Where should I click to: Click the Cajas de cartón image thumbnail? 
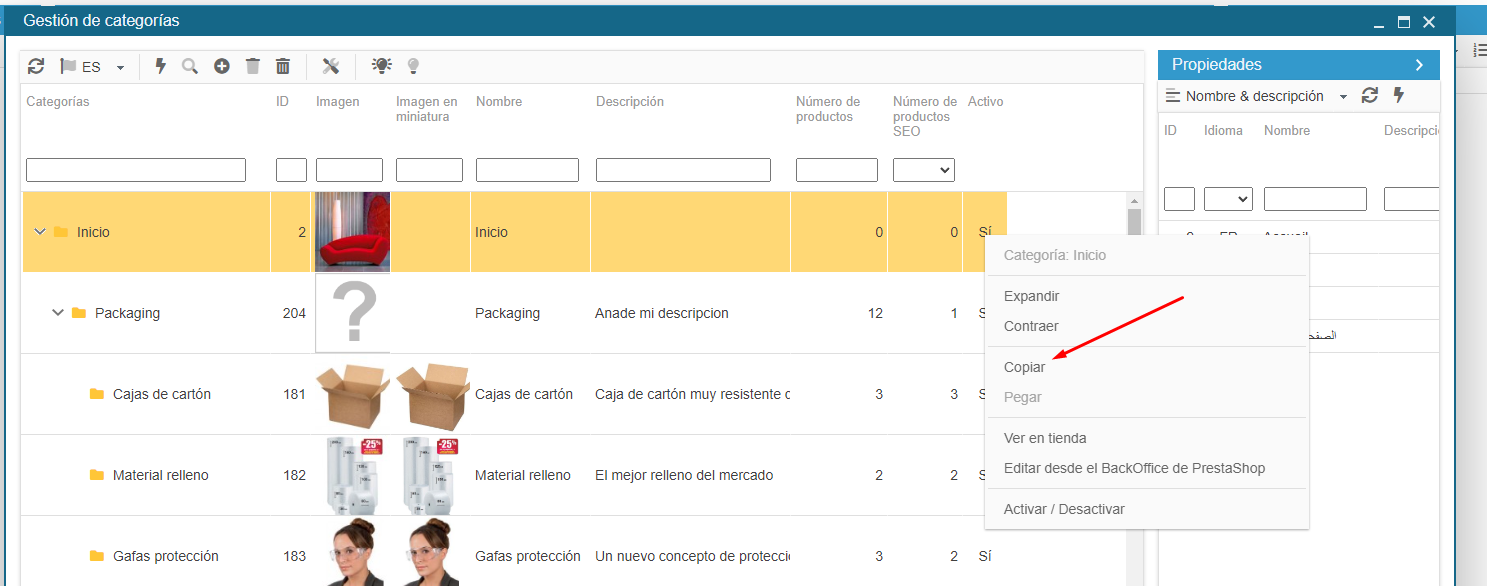352,394
